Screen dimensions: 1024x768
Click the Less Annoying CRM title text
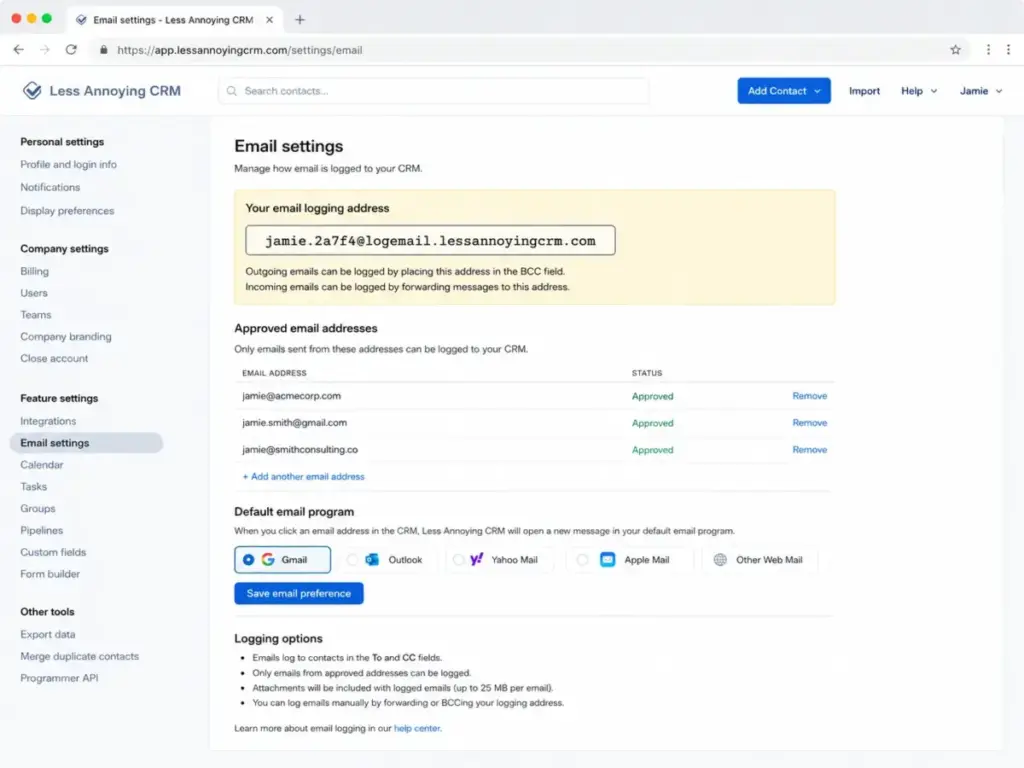[x=115, y=91]
